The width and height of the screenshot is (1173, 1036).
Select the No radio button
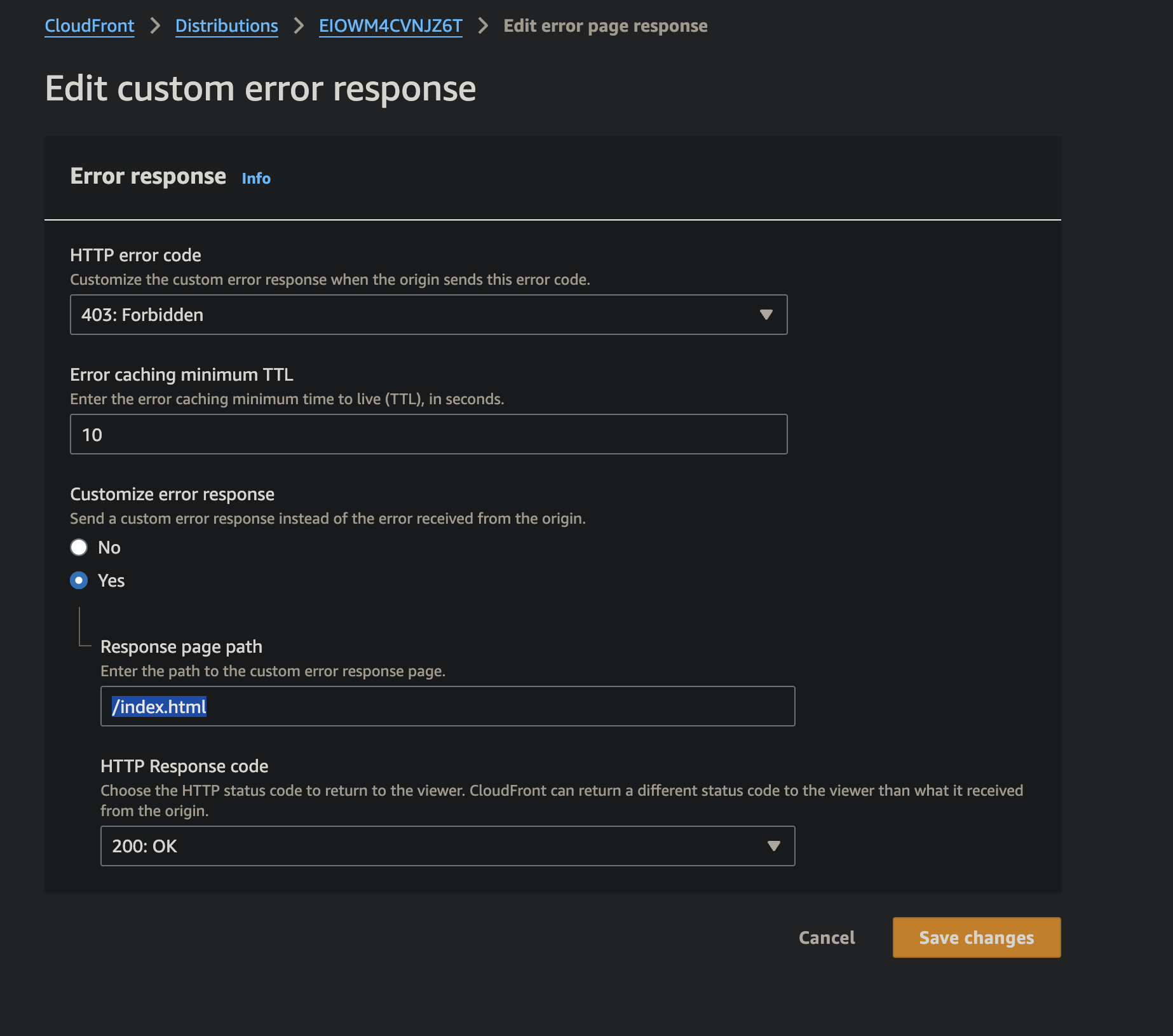click(x=79, y=547)
